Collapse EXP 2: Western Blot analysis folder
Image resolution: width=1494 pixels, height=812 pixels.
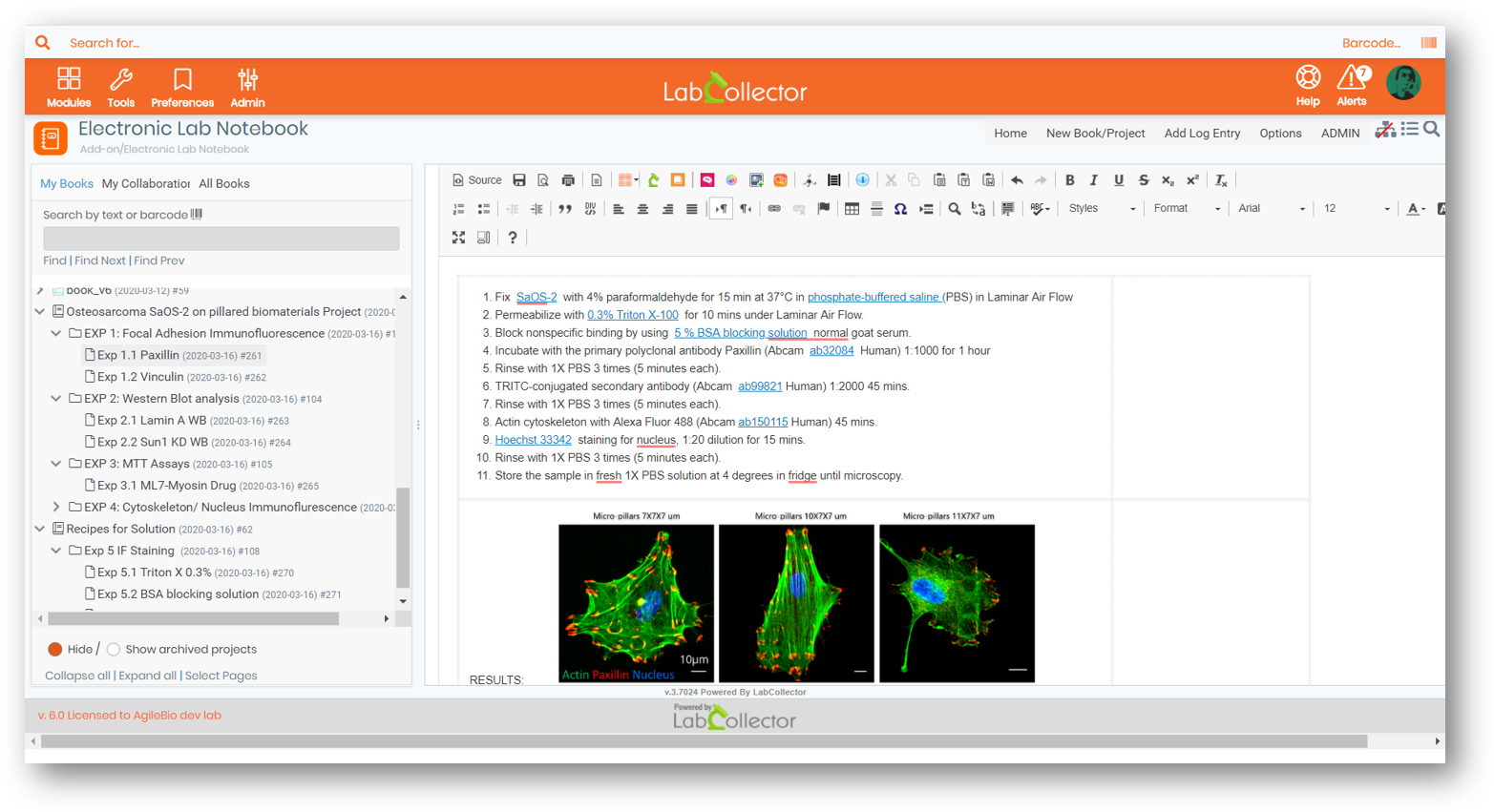coord(56,399)
